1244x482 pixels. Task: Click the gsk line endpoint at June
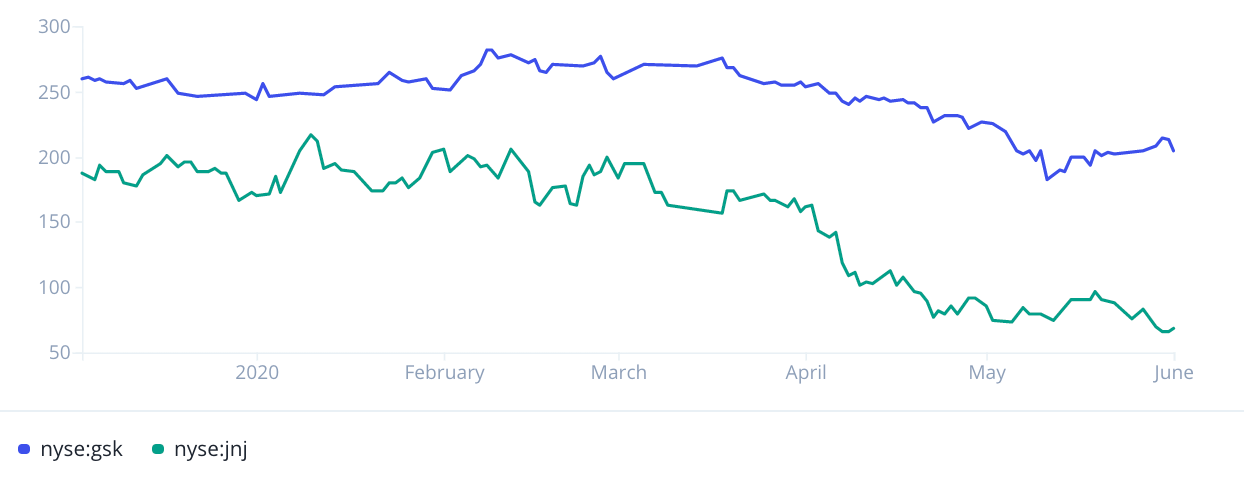pyautogui.click(x=1173, y=151)
